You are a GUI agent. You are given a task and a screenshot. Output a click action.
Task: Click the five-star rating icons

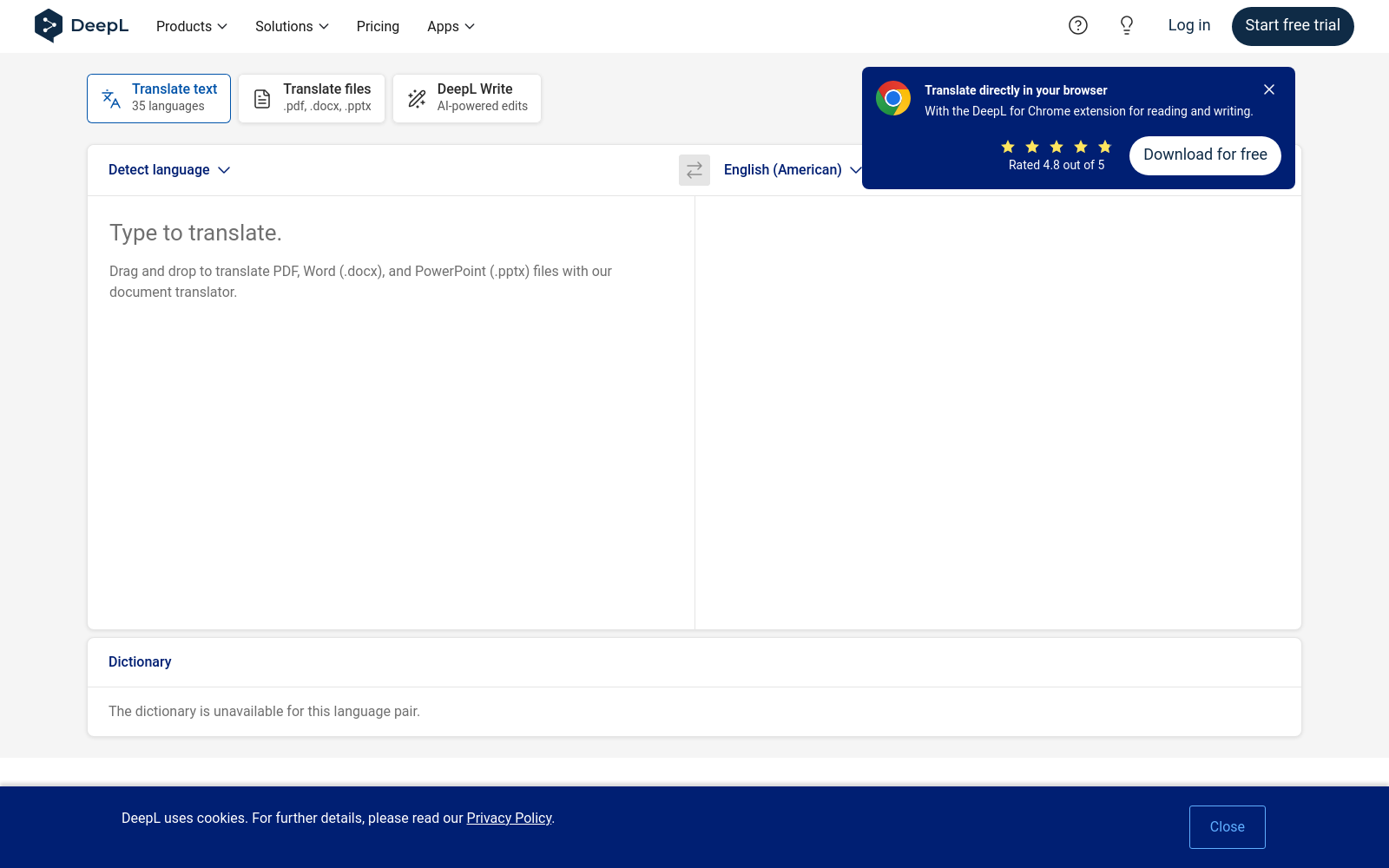point(1057,147)
